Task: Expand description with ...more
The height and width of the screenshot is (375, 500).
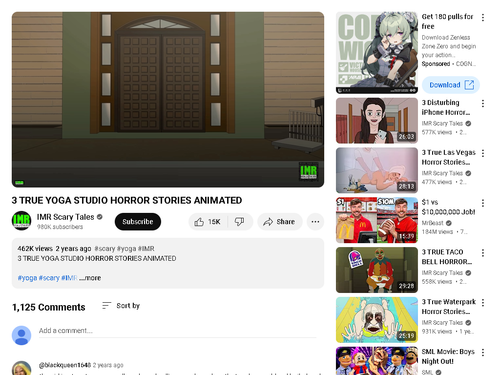Action: click(90, 278)
